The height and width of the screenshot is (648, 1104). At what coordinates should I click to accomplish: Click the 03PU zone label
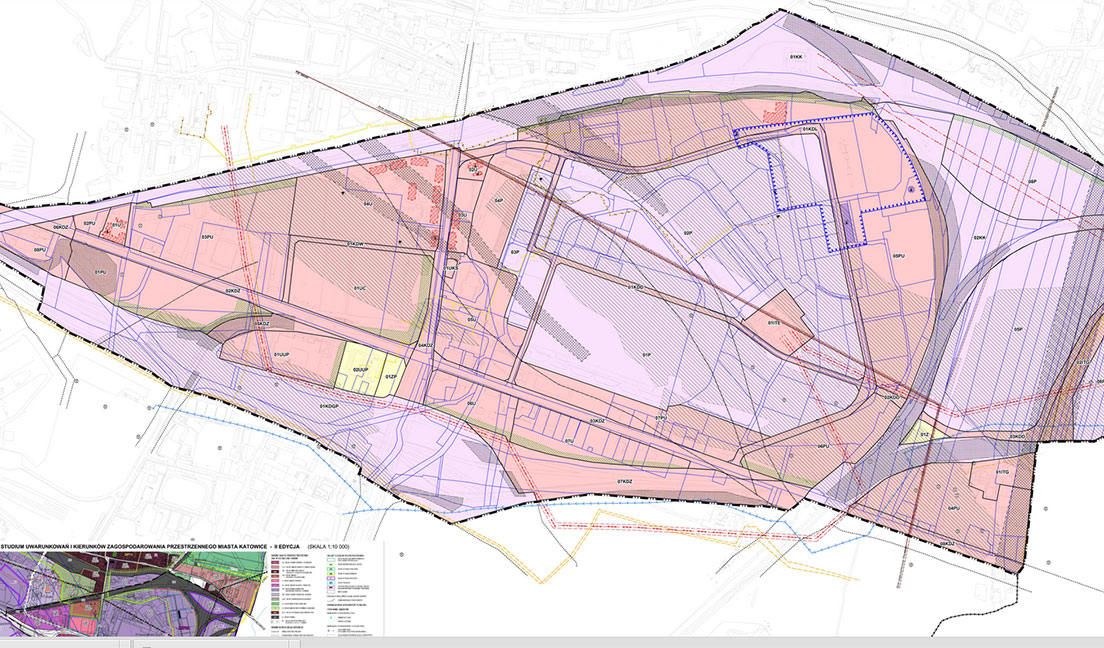(208, 238)
